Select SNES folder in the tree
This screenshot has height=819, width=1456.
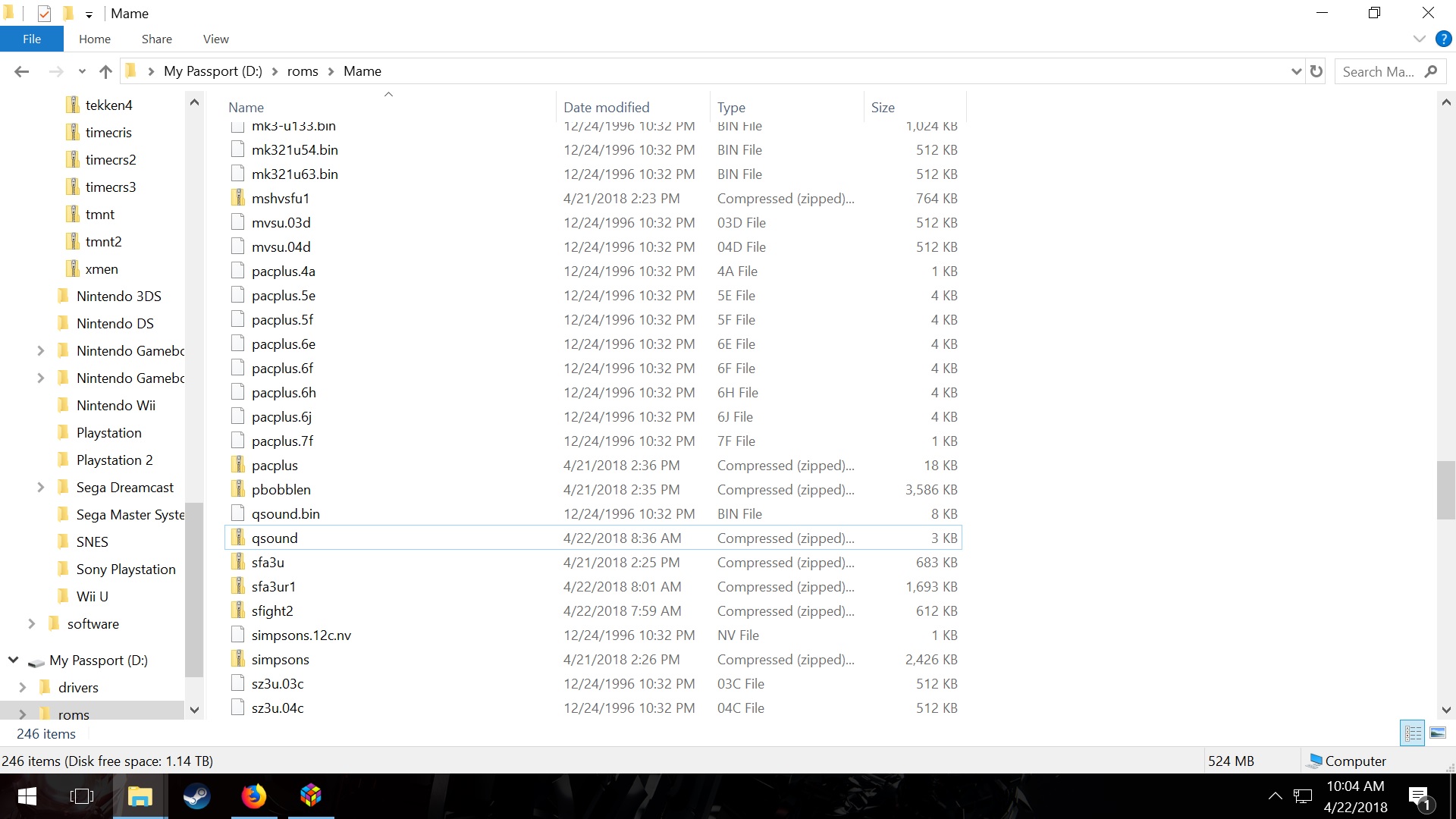click(x=92, y=542)
